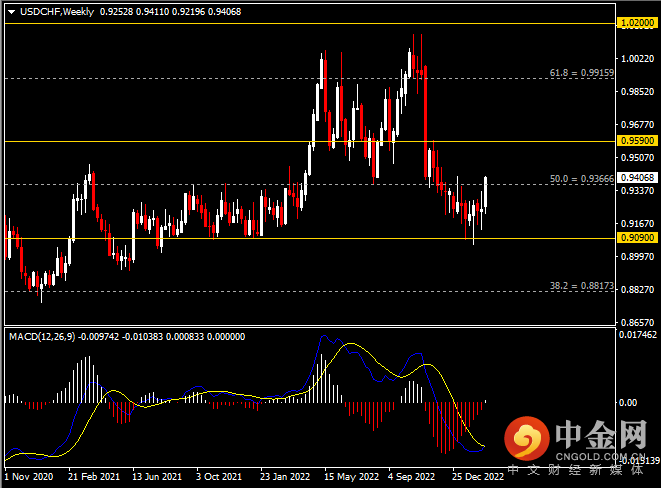Click the triangle icon beside USDCHF,Weekly
This screenshot has height=488, width=661.
[x=9, y=9]
